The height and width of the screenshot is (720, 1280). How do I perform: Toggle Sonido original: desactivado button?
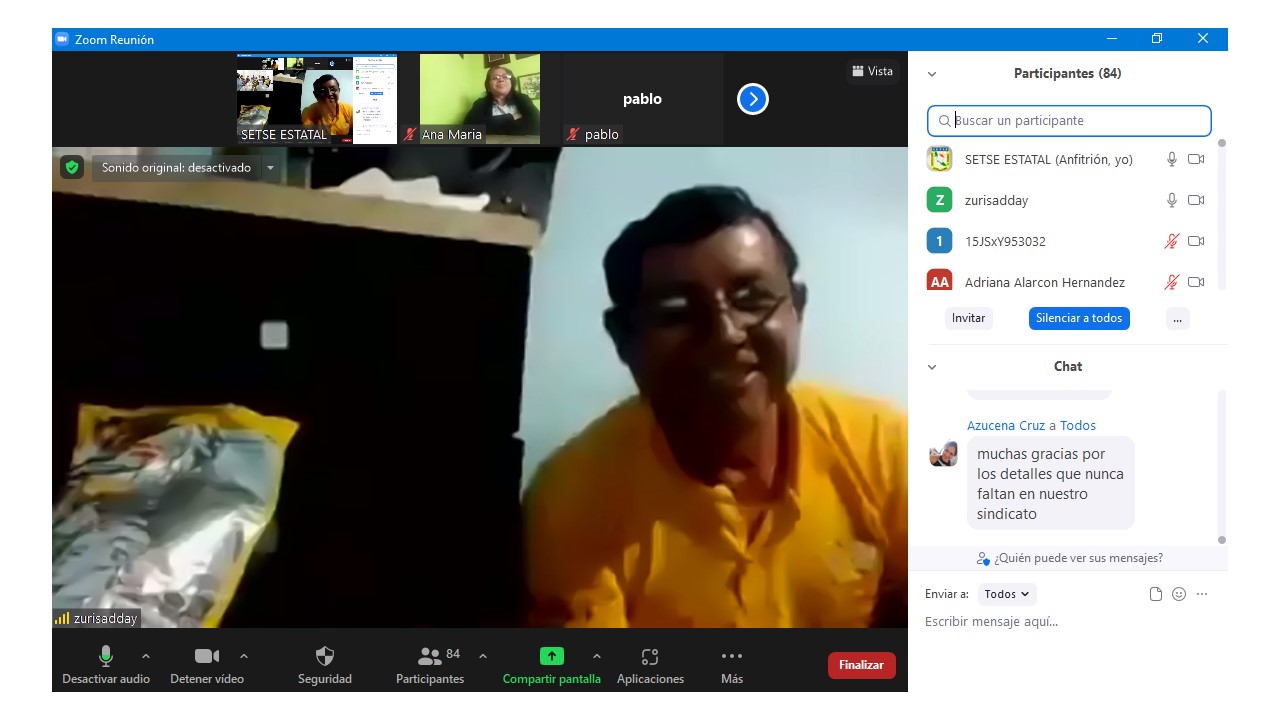176,168
